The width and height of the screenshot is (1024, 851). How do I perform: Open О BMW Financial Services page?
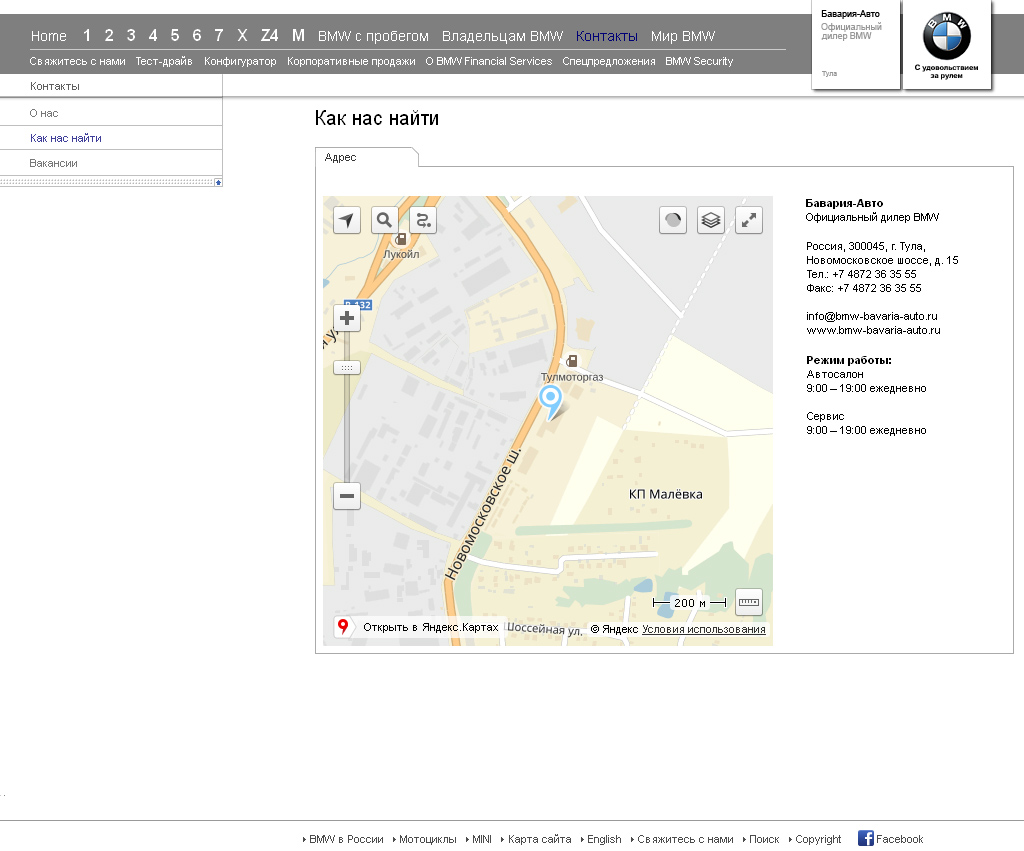point(488,61)
